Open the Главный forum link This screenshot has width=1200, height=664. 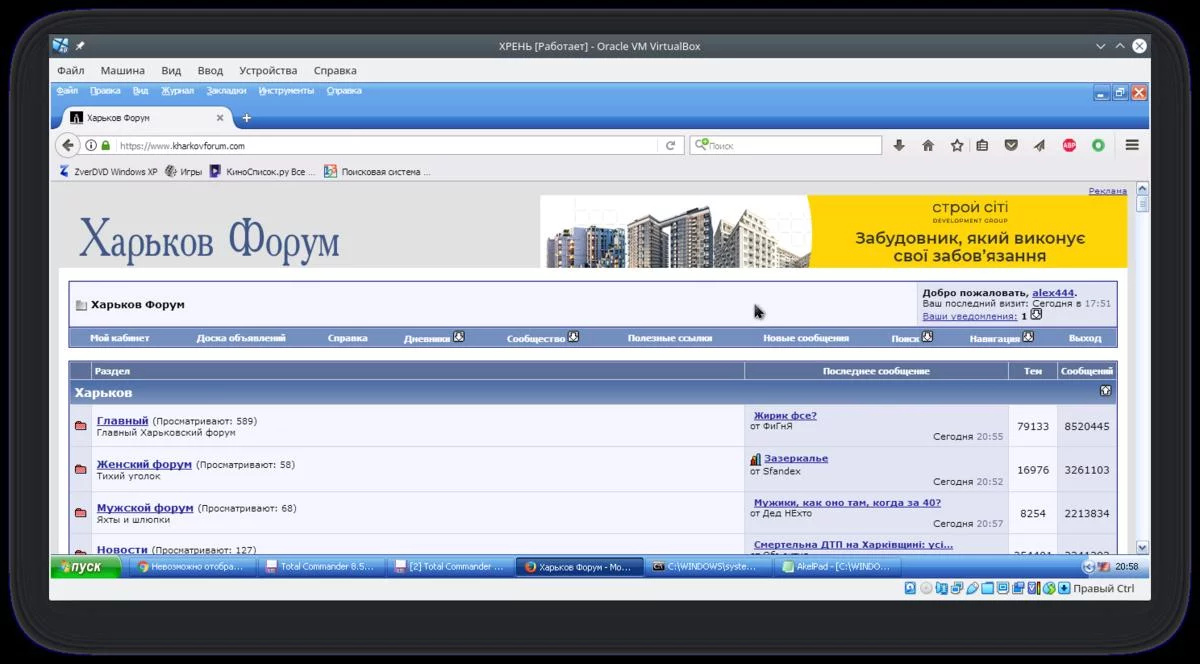[122, 421]
